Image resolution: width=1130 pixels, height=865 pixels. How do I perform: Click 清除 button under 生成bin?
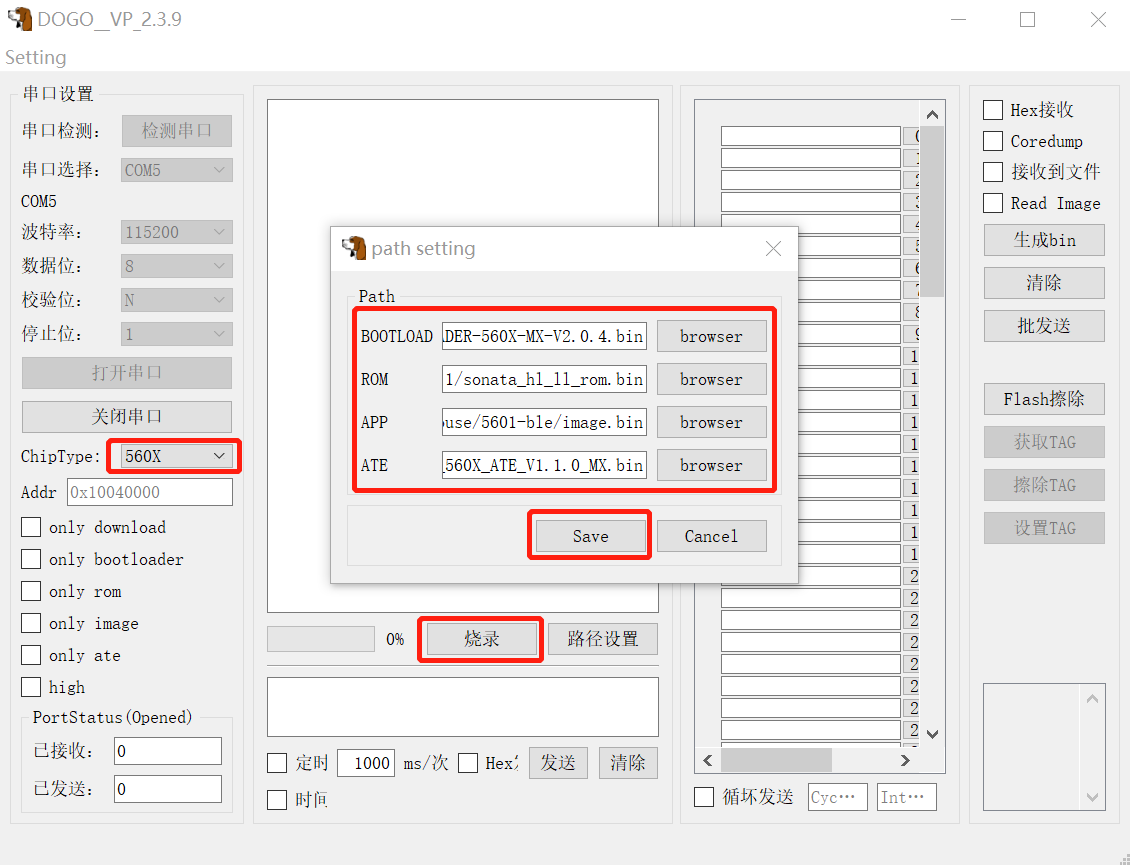1044,283
